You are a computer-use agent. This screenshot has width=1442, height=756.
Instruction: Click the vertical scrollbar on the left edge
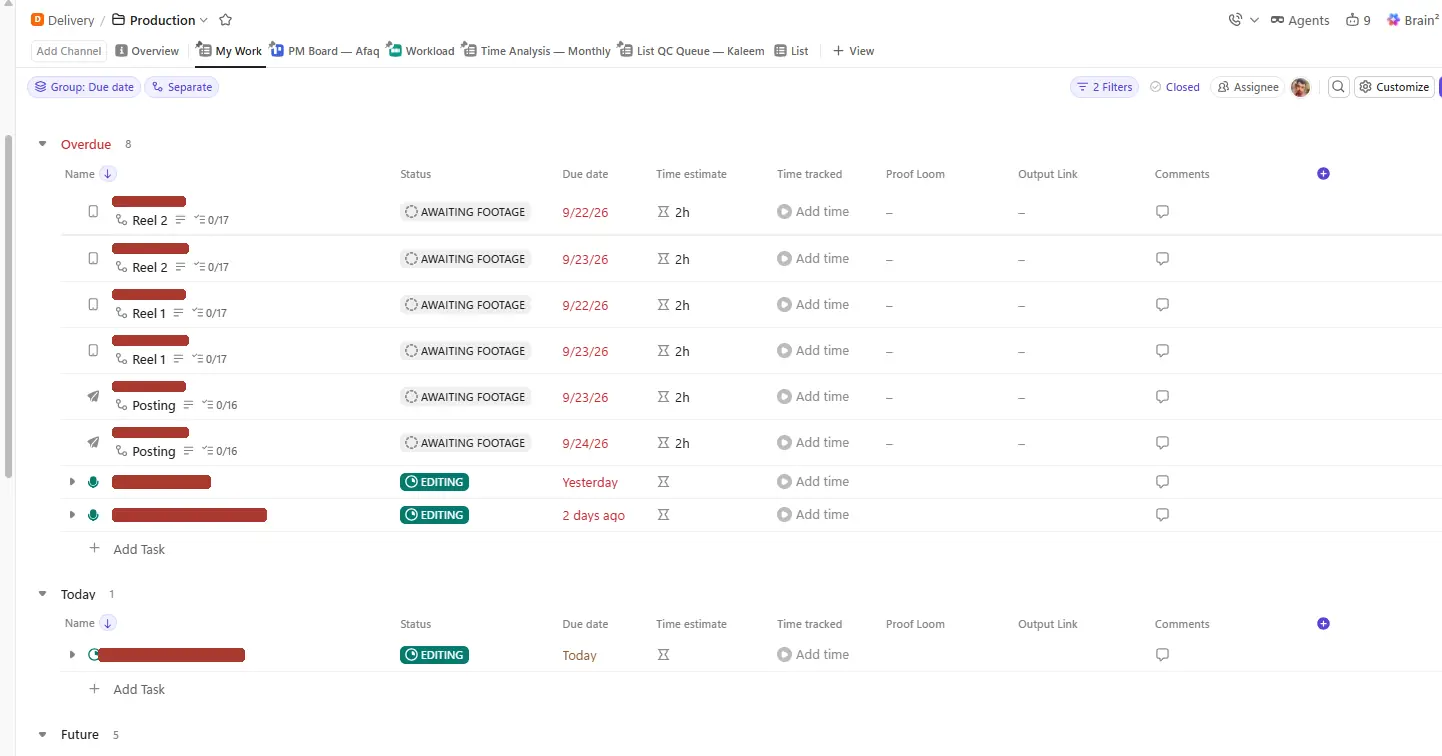click(x=9, y=305)
